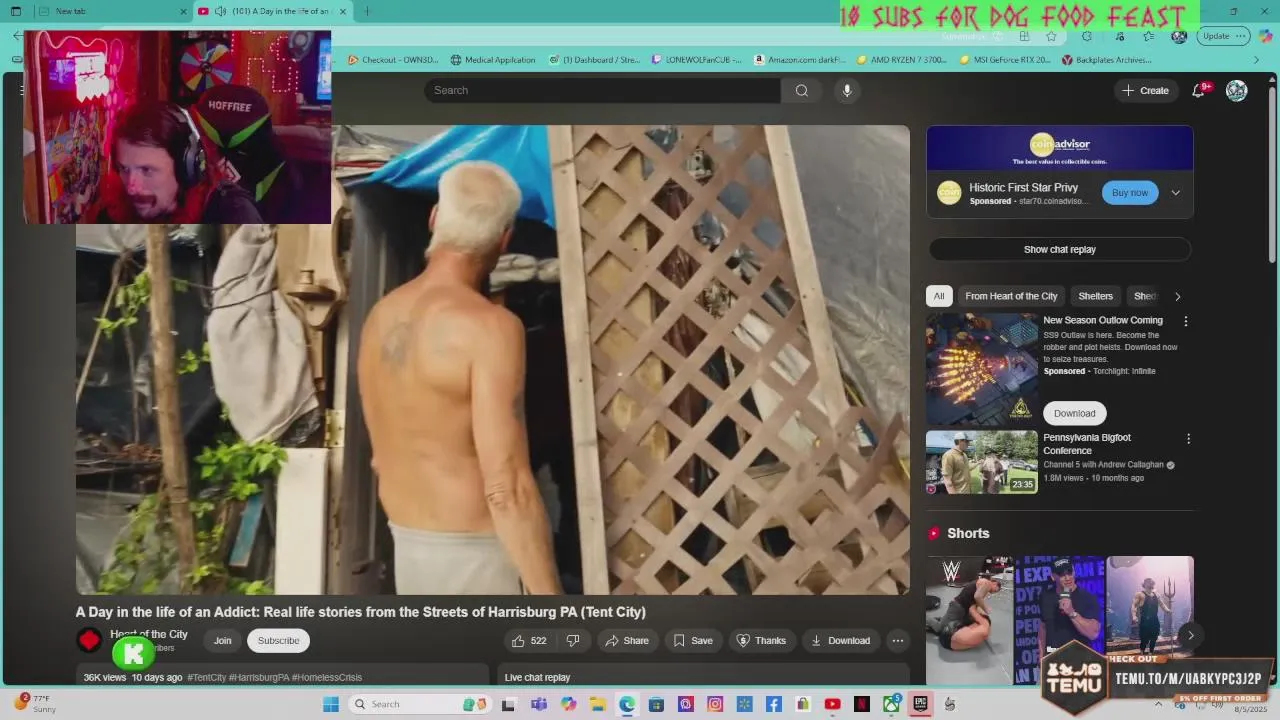Open weather widget showing 77°F Sunny
The height and width of the screenshot is (720, 1280).
point(36,704)
